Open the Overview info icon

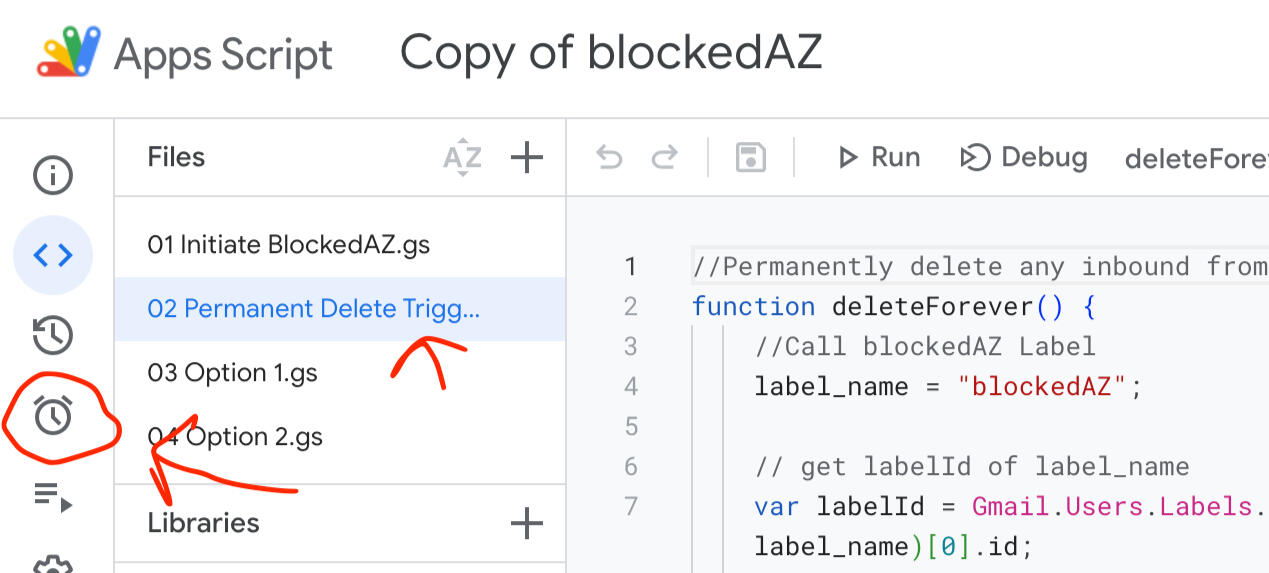point(53,176)
